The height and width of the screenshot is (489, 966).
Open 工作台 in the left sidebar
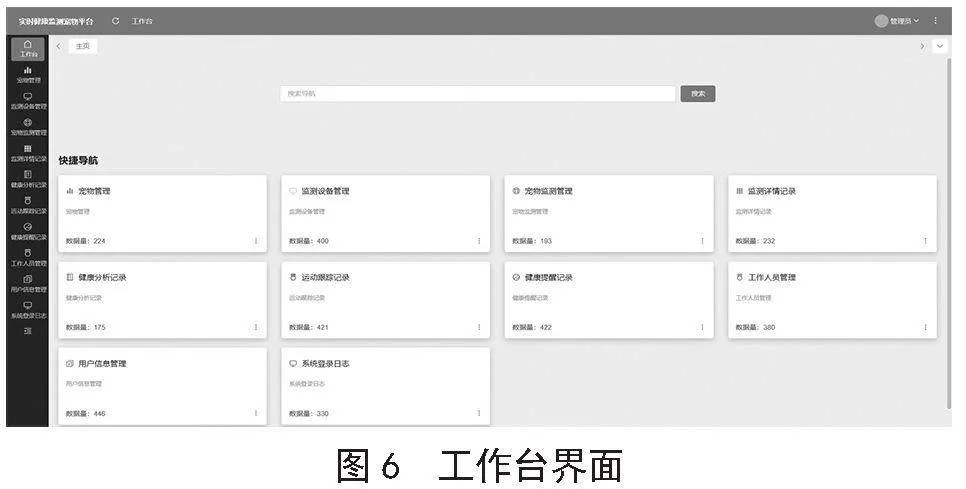click(x=28, y=49)
